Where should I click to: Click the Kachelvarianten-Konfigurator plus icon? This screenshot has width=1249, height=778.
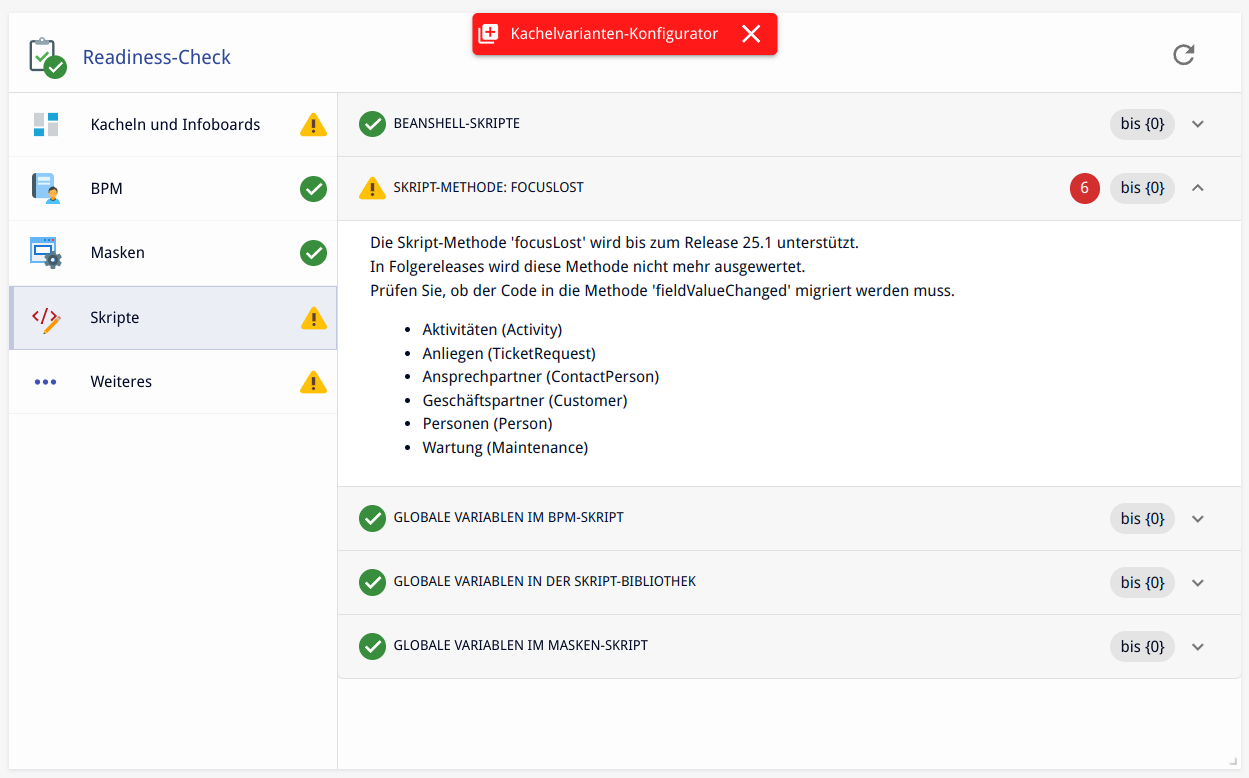(488, 34)
